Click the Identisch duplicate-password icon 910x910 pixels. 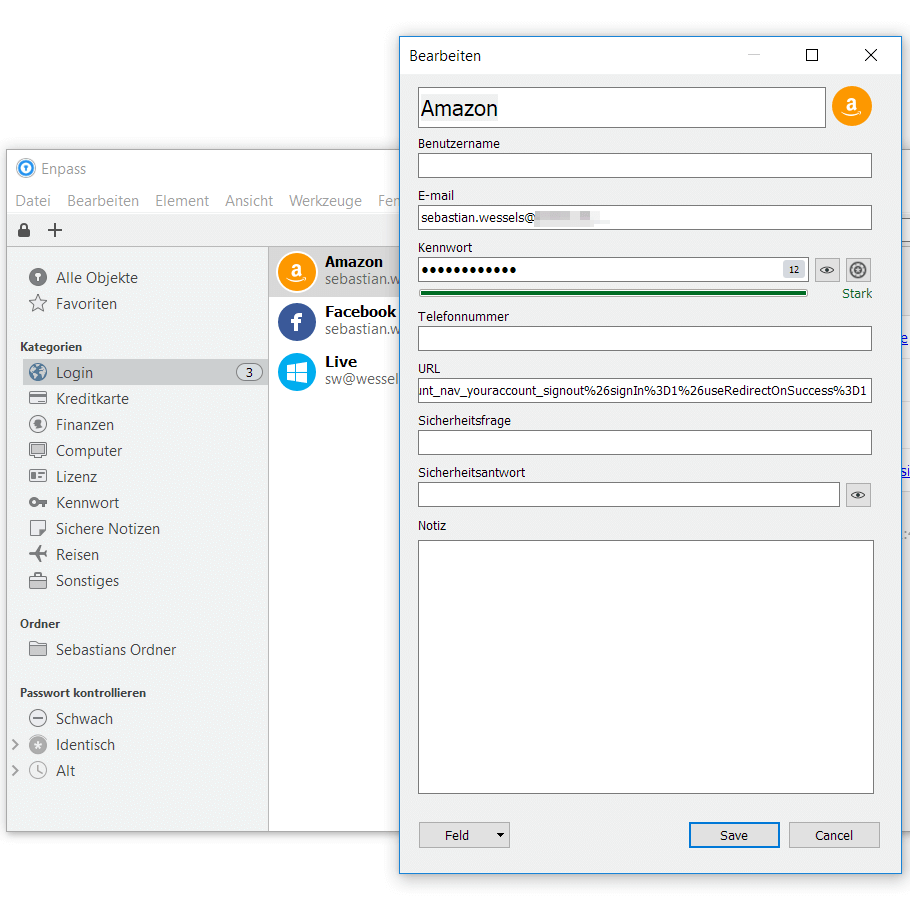(x=38, y=745)
